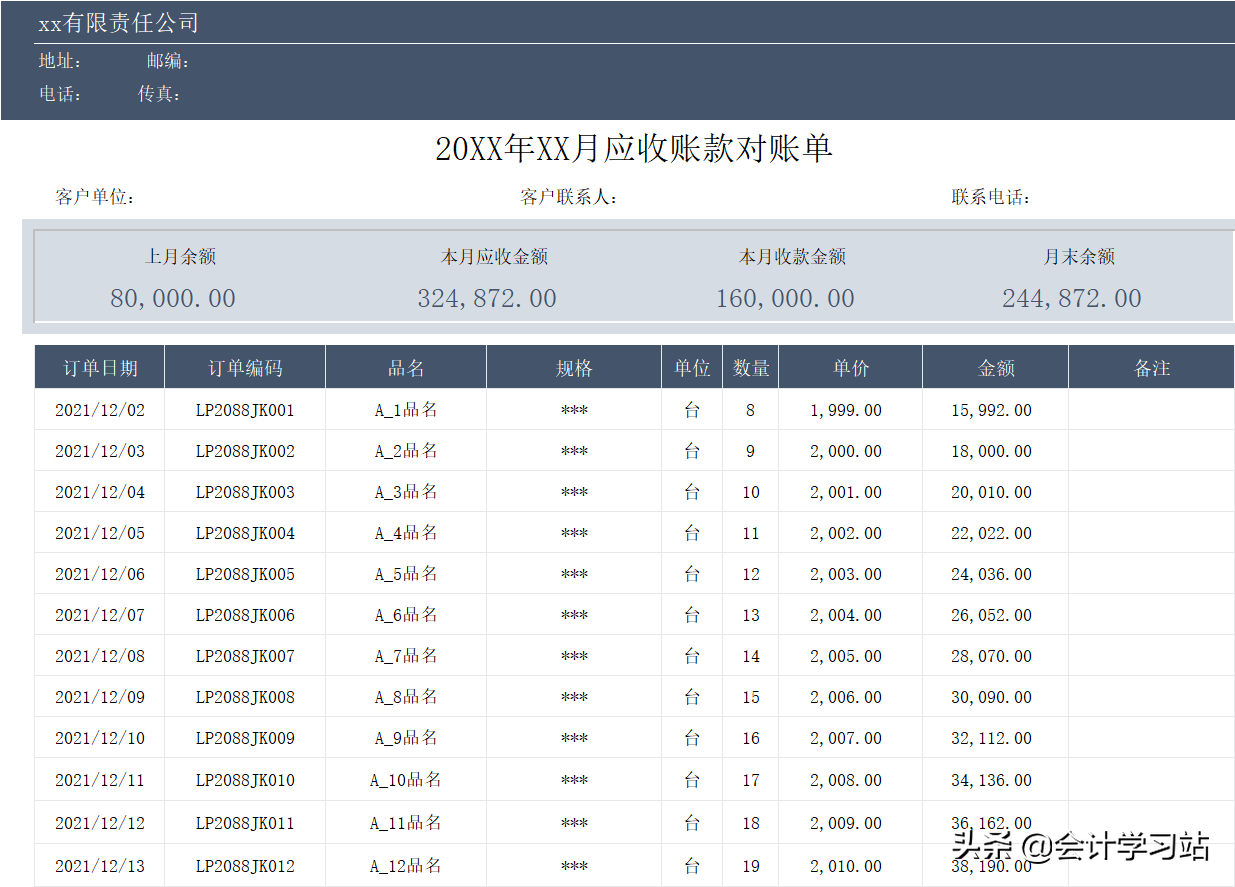Click the 地址 label in header
Viewport: 1235px width, 887px height.
[60, 61]
